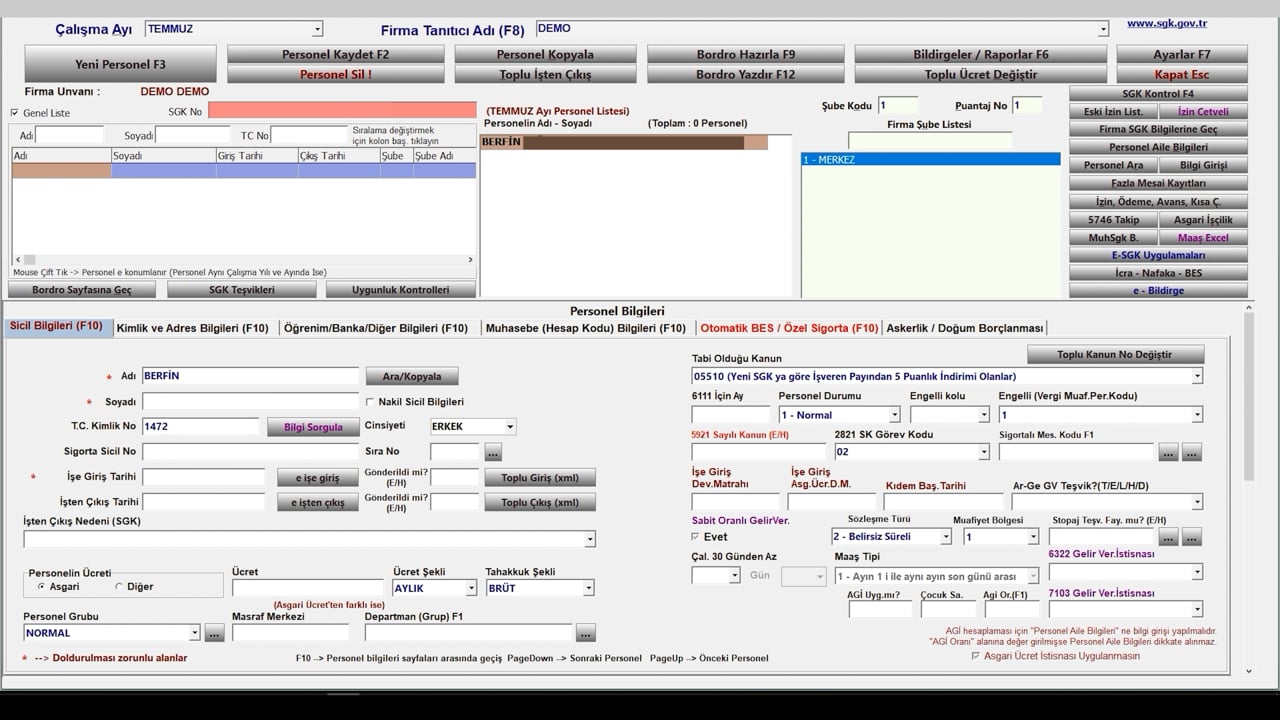Open the lookup button beside Departman (Grup) field
Image resolution: width=1280 pixels, height=720 pixels.
click(x=586, y=633)
